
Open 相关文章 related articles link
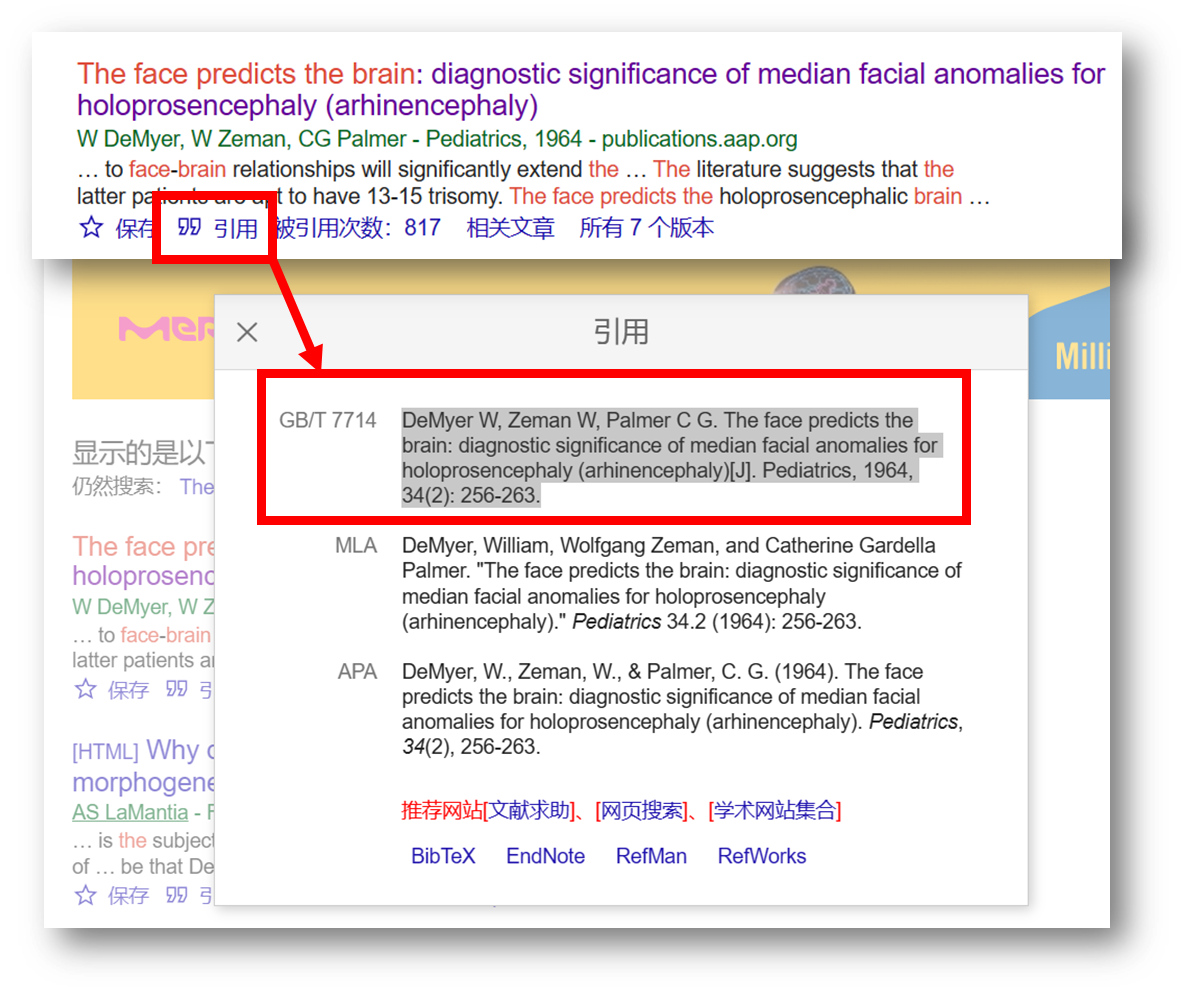510,227
